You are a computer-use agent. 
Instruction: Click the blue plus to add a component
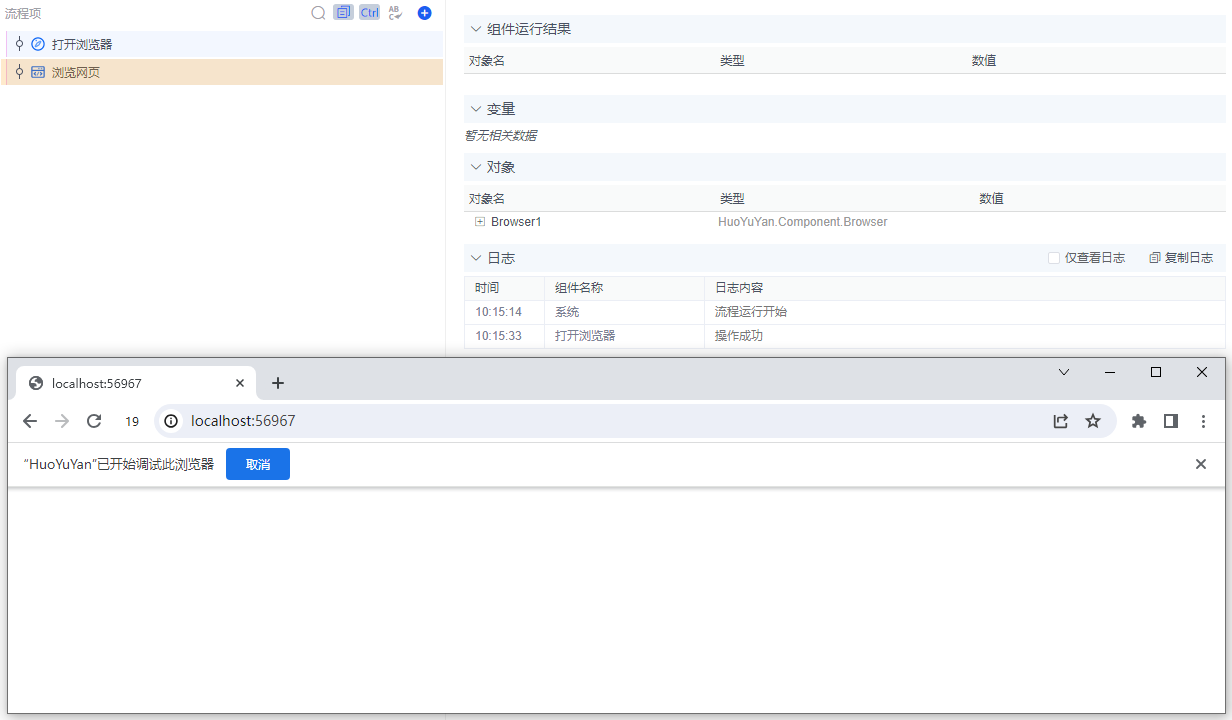[424, 12]
